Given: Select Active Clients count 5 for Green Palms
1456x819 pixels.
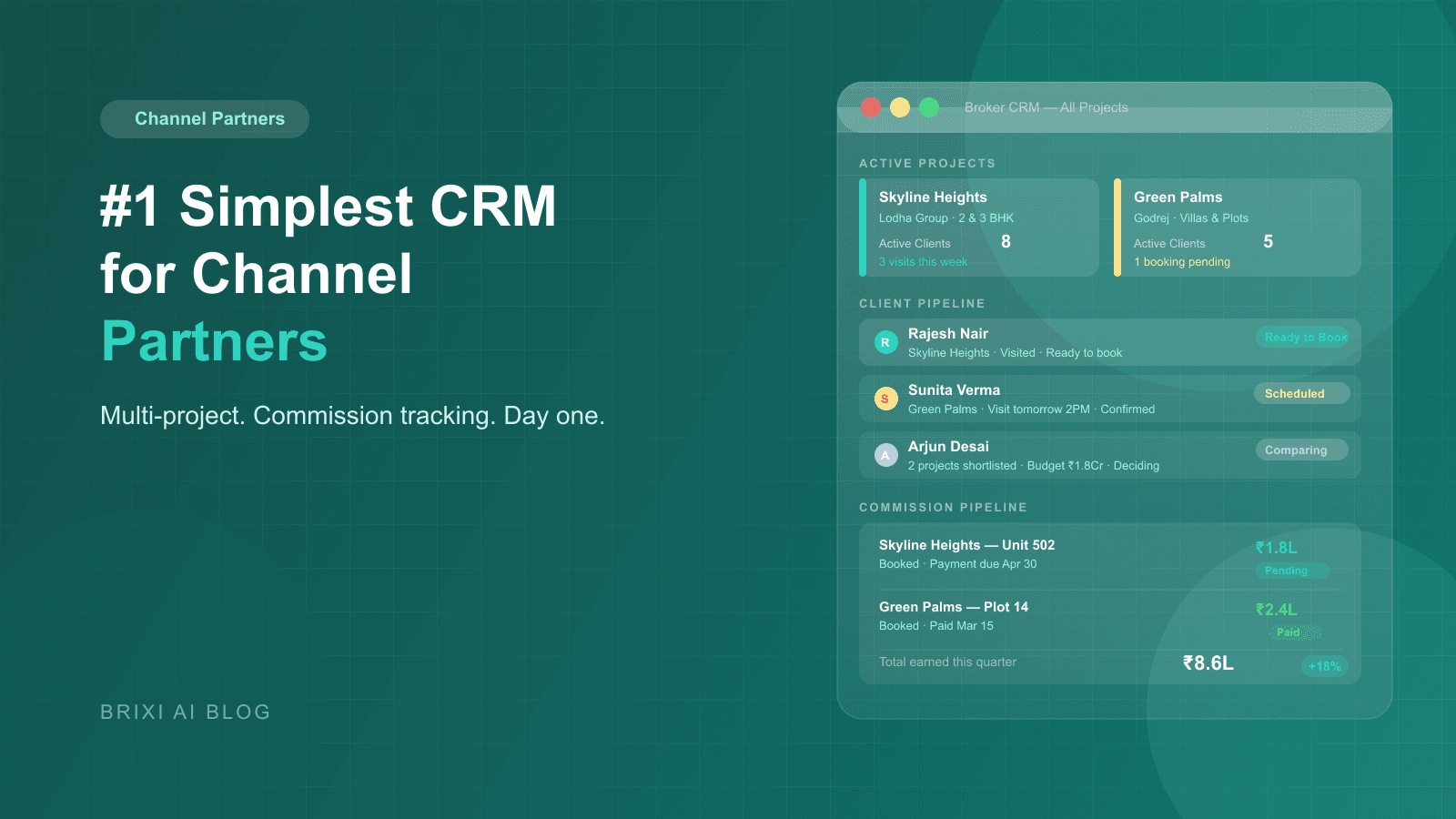Looking at the screenshot, I should click(1269, 242).
